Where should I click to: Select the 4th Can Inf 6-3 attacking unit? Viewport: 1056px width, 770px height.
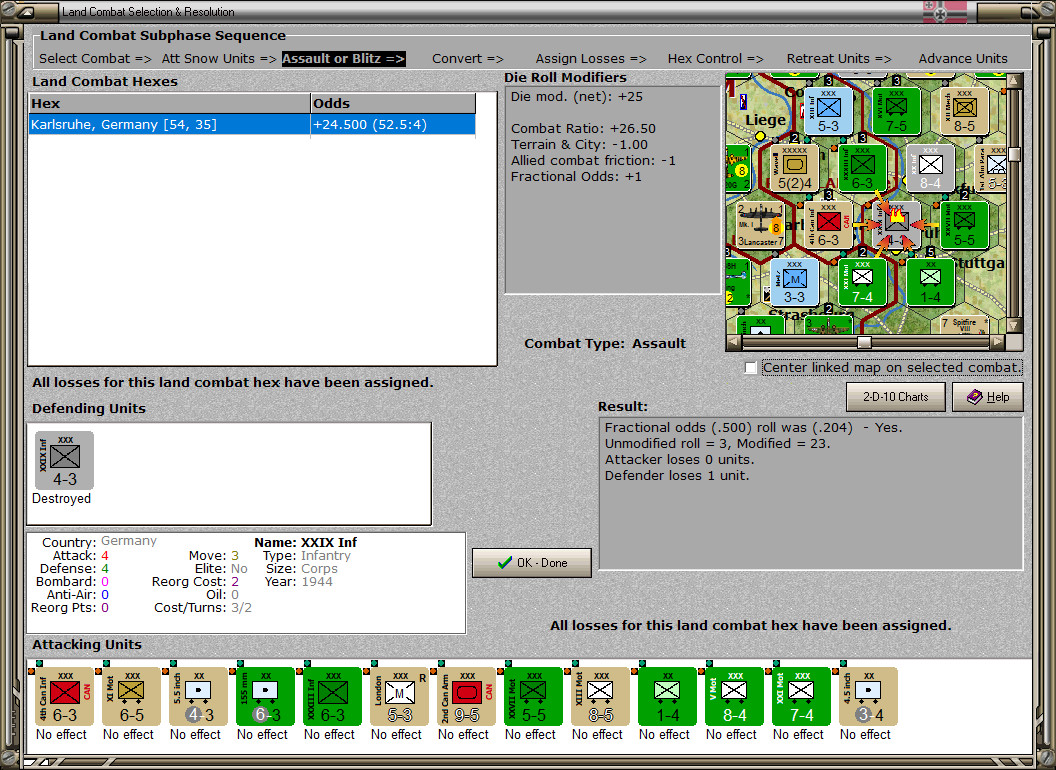[x=65, y=697]
